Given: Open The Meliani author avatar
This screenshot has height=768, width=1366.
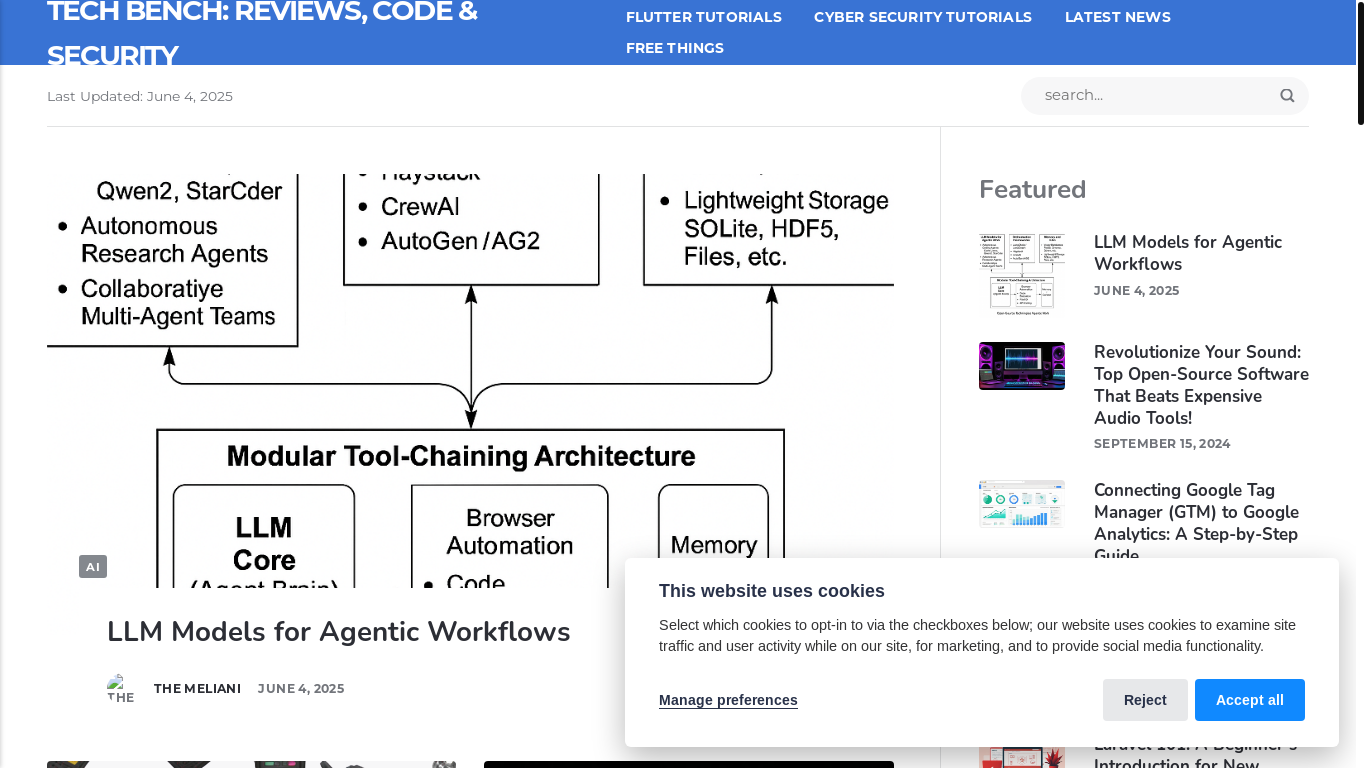Looking at the screenshot, I should point(121,689).
